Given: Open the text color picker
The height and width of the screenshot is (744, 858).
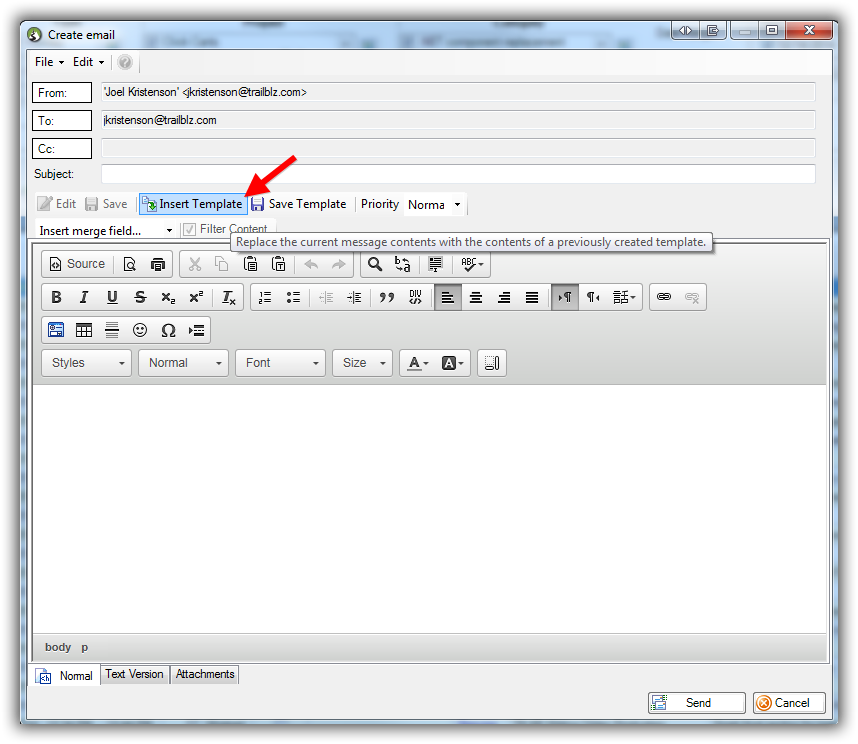Looking at the screenshot, I should [x=416, y=363].
